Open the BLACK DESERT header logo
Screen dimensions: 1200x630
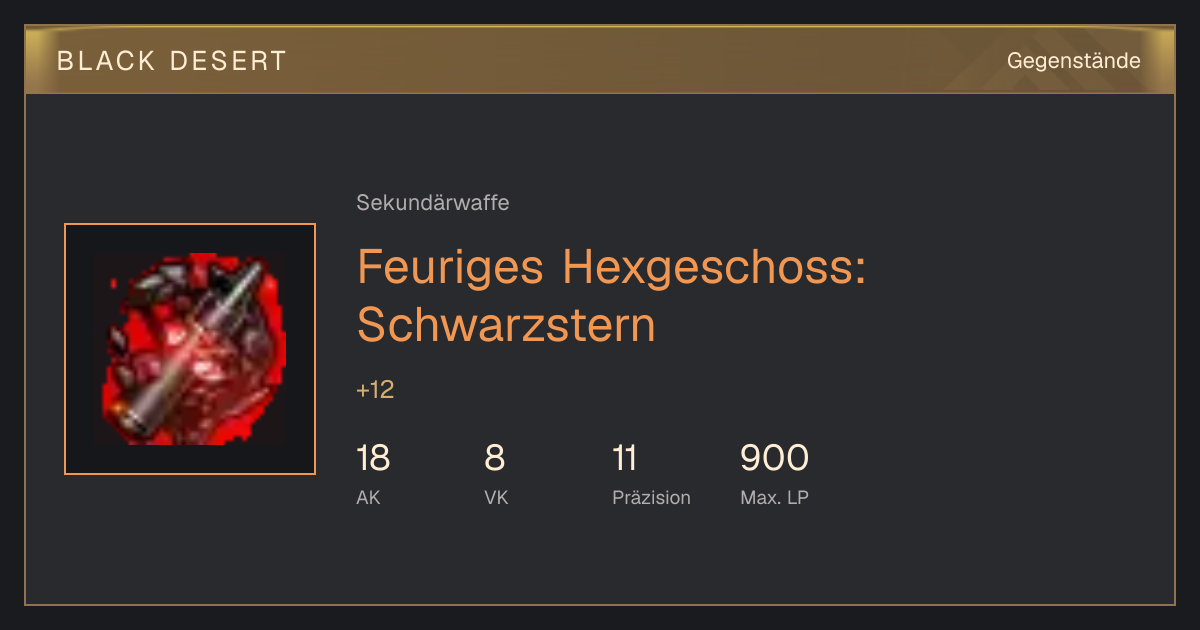point(172,61)
